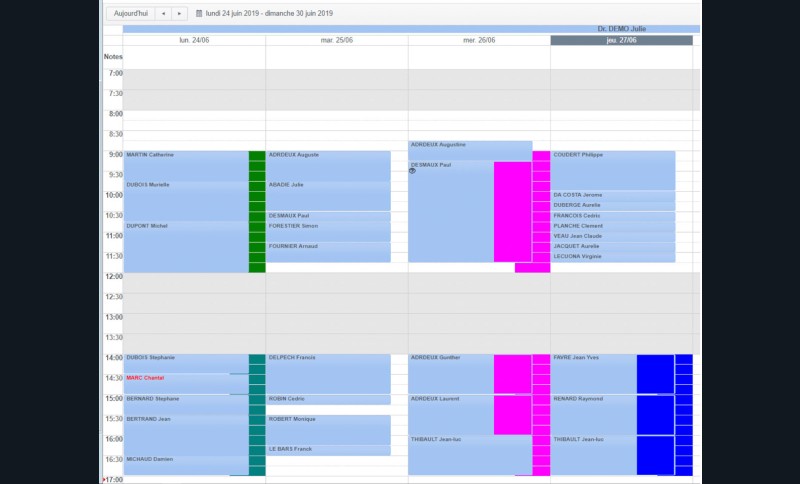Select the mer. 26/06 day header
The height and width of the screenshot is (484, 800).
click(x=479, y=41)
